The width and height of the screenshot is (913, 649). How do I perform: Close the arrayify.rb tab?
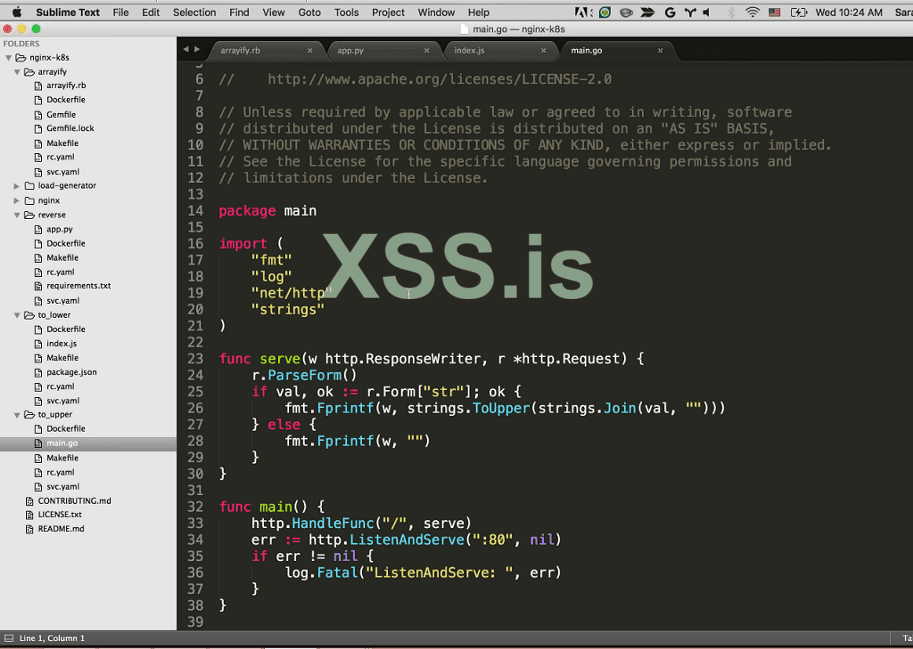click(310, 51)
